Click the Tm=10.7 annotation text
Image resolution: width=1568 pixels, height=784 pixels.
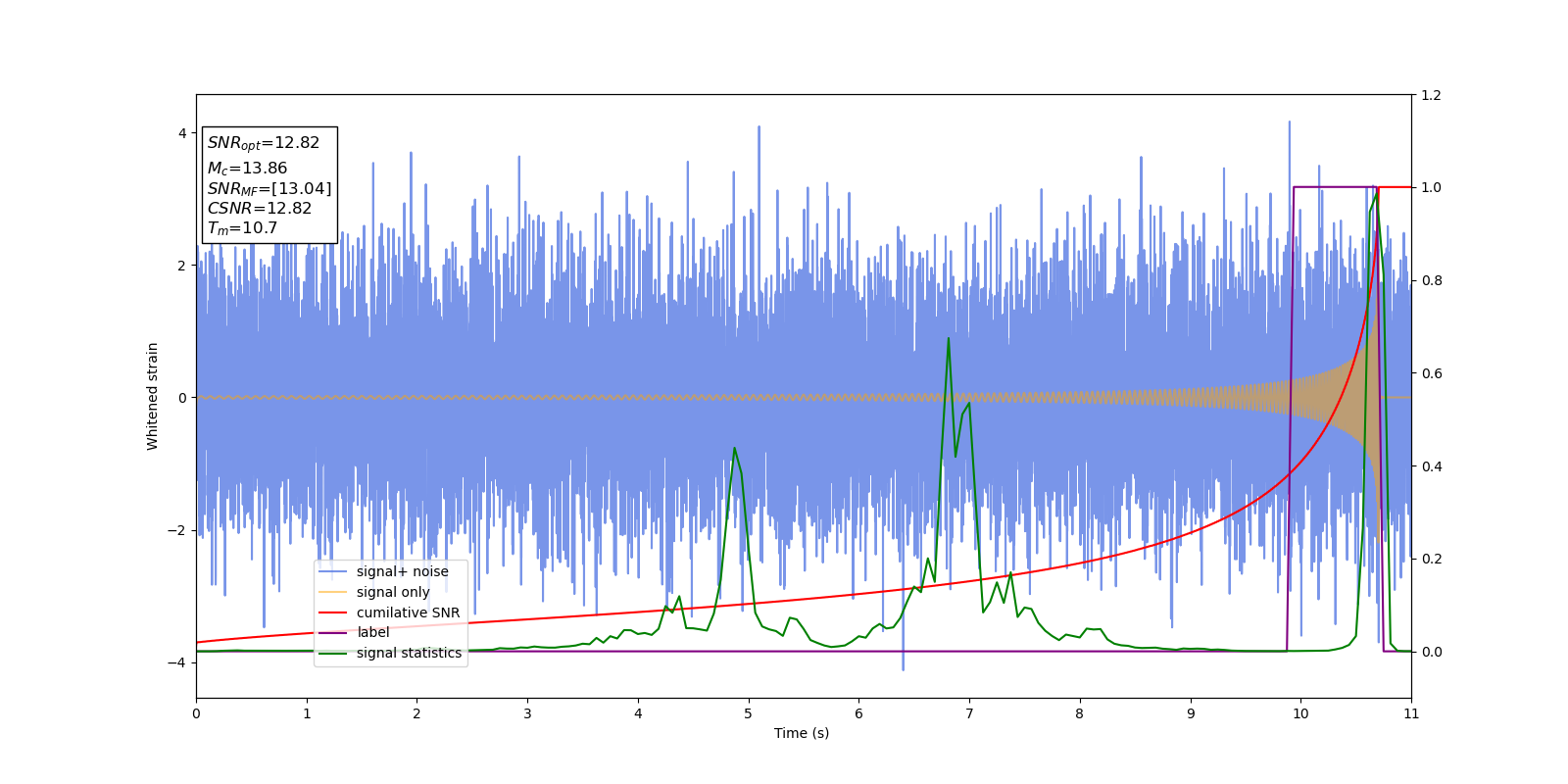(x=242, y=228)
